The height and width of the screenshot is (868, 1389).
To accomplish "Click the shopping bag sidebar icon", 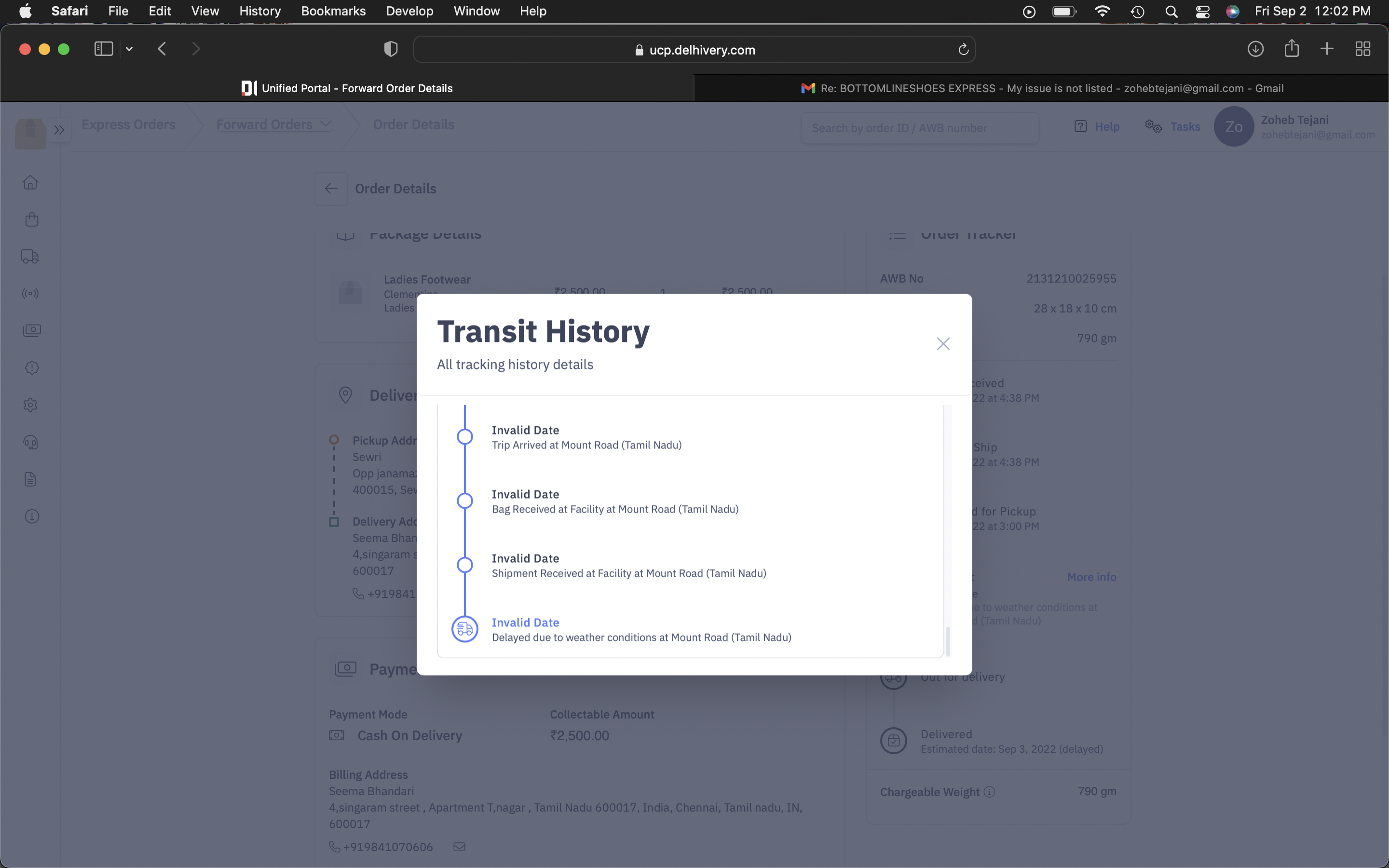I will (31, 219).
